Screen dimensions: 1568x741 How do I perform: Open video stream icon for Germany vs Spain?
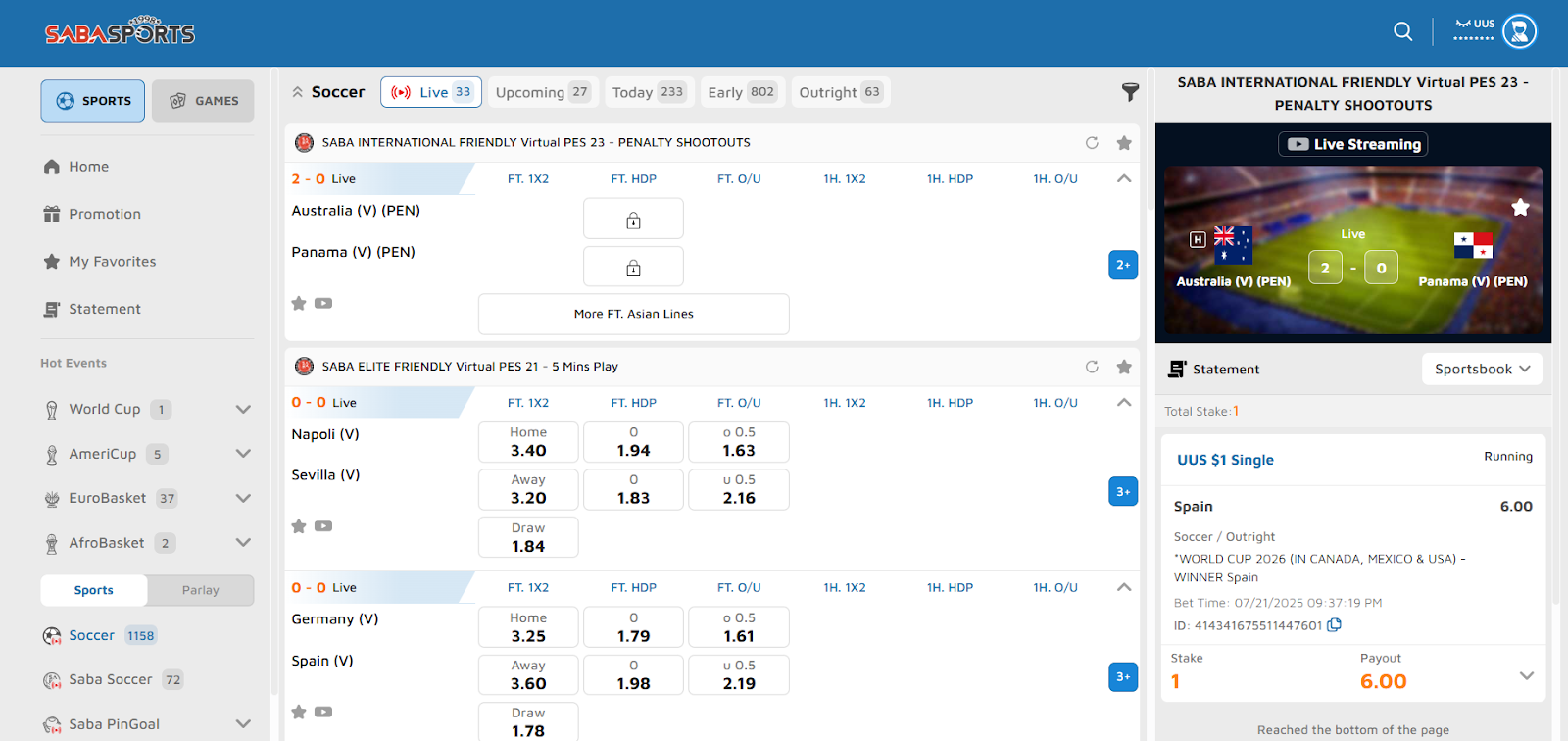tap(323, 712)
